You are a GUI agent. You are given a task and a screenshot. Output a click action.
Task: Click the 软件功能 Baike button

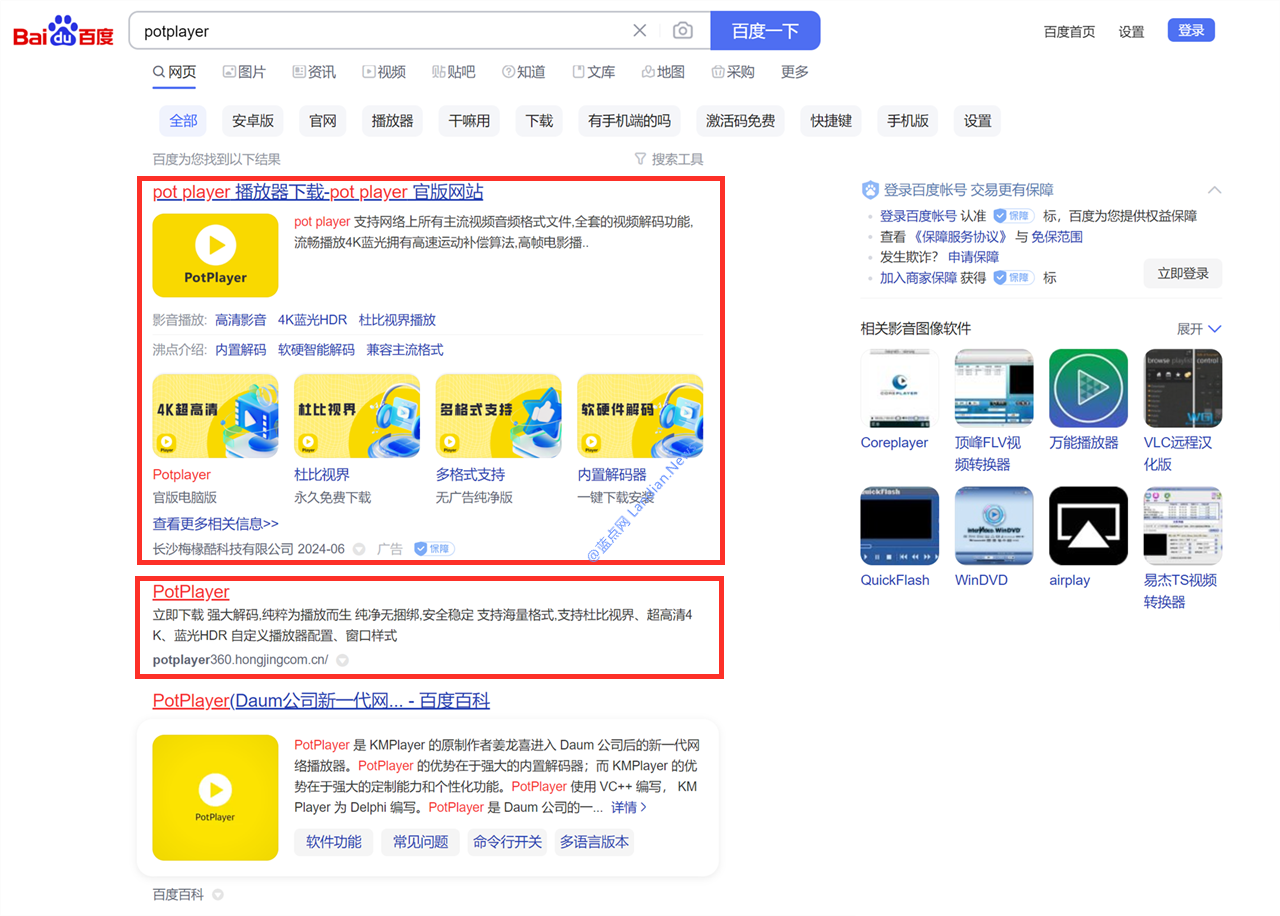point(334,842)
